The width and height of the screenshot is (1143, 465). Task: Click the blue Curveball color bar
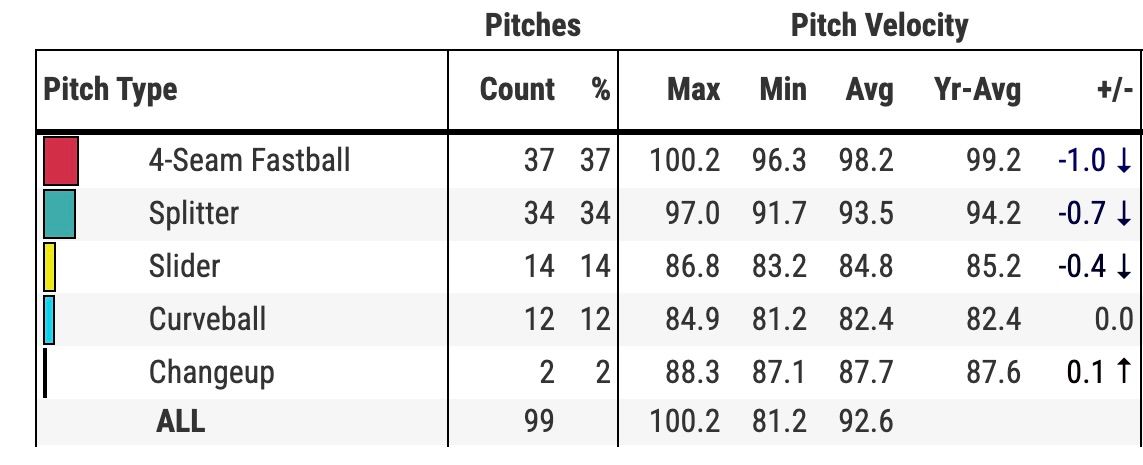(x=49, y=320)
